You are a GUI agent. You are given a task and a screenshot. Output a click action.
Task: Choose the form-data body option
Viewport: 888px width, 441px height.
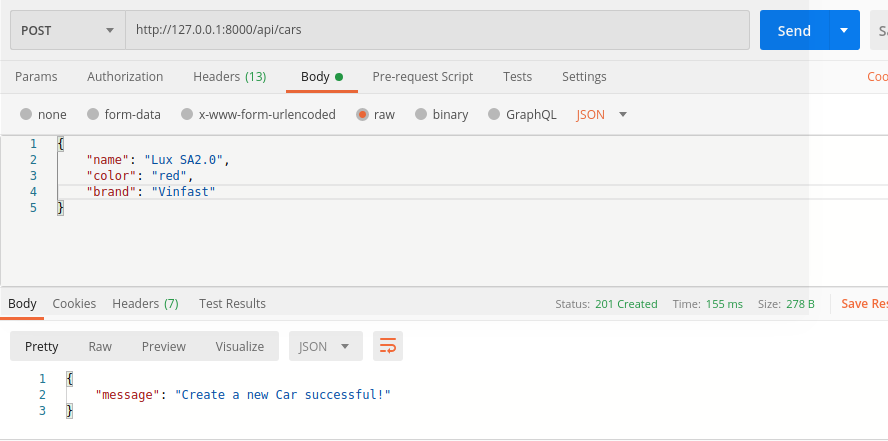click(93, 115)
